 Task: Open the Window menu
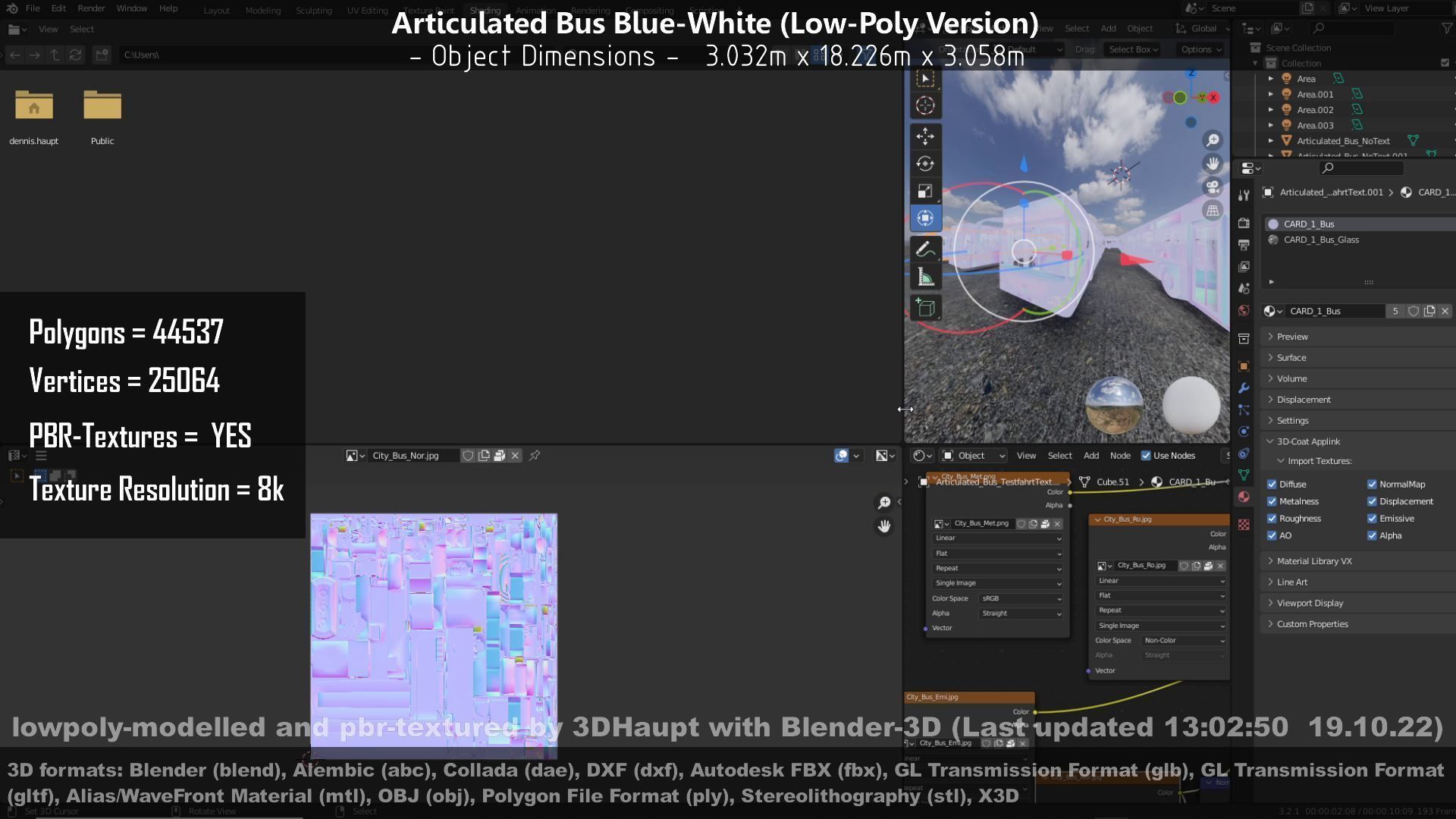click(x=132, y=8)
